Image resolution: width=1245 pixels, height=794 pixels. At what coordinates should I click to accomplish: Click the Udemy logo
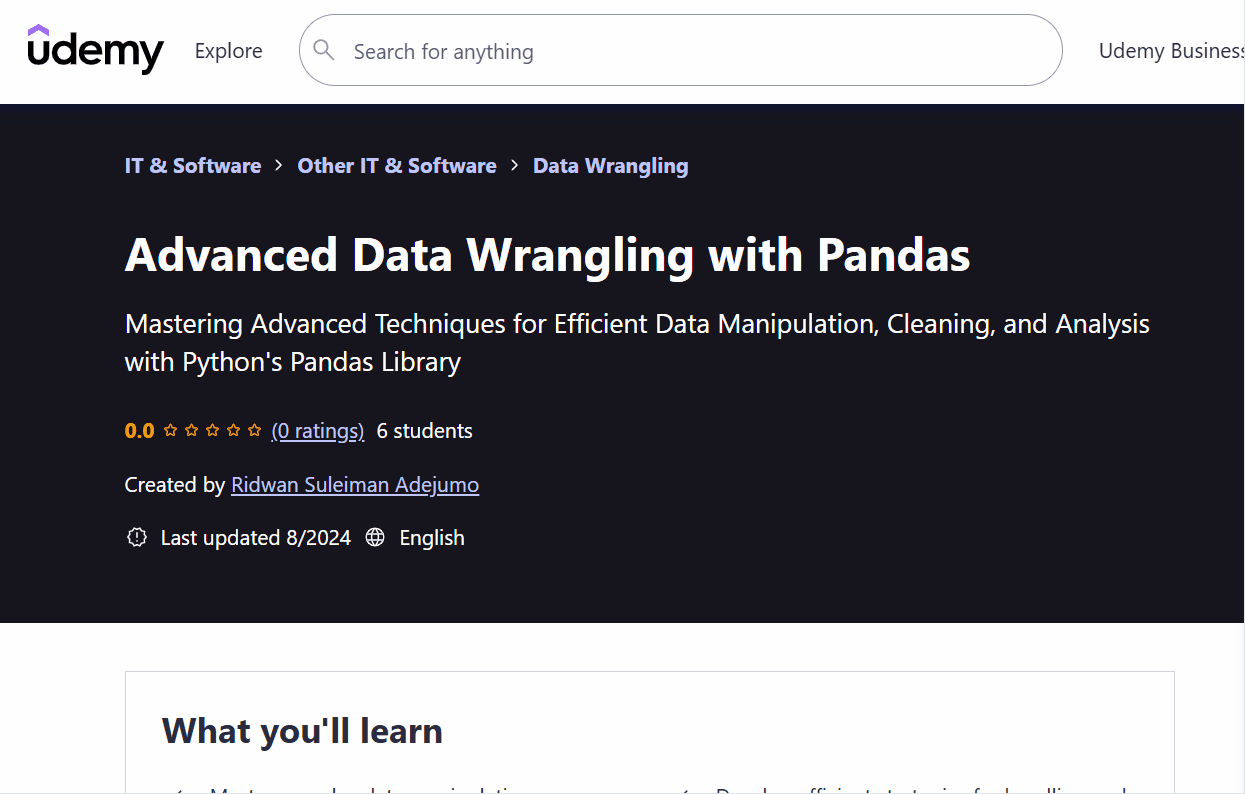click(95, 50)
